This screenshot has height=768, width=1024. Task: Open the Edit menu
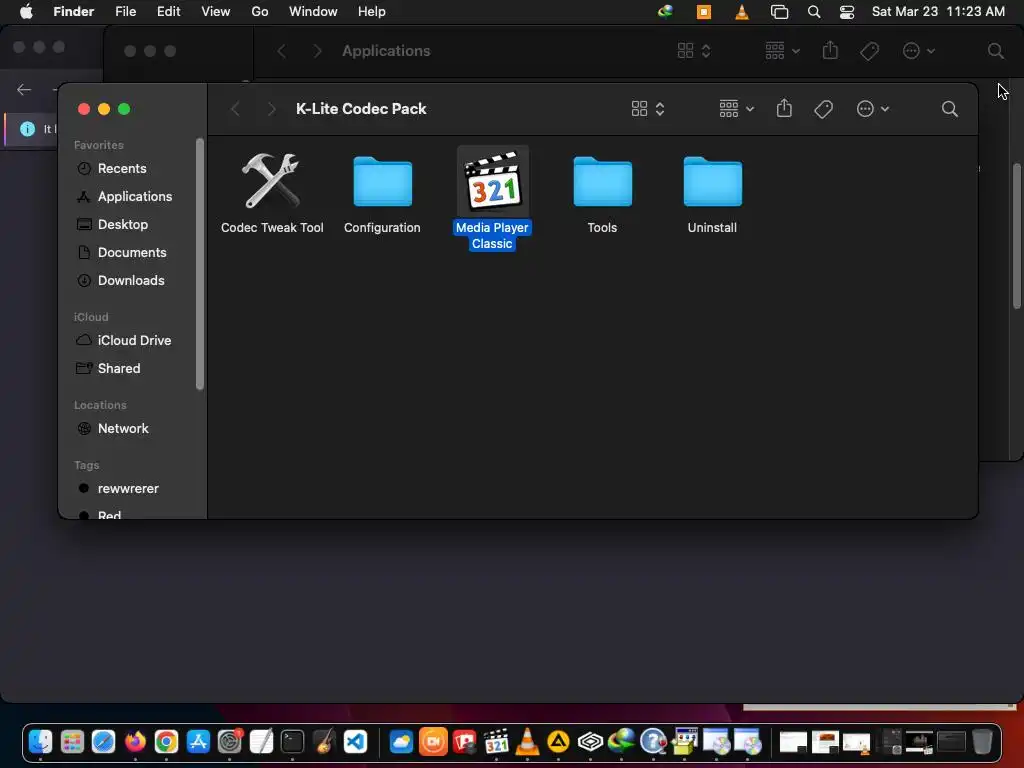[x=168, y=12]
